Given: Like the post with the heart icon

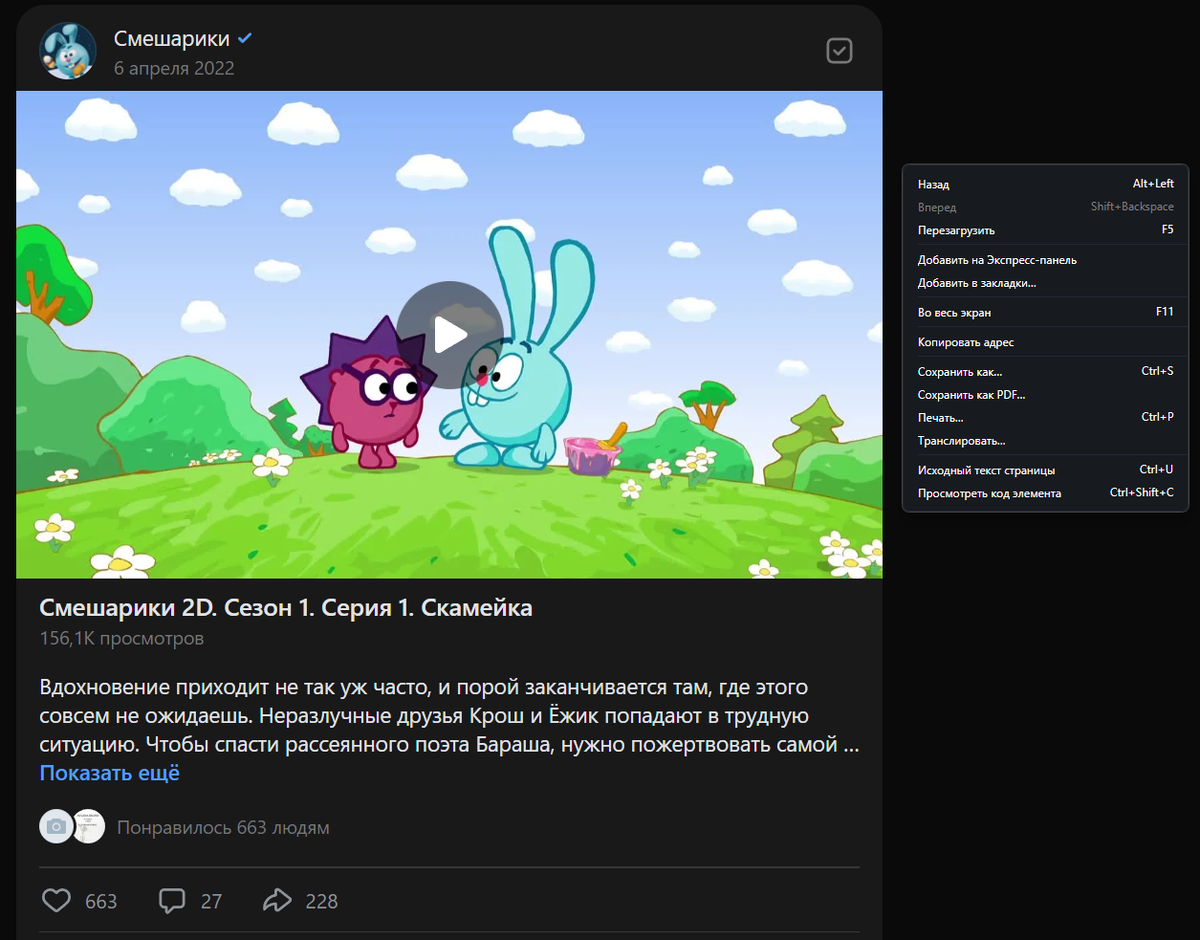Looking at the screenshot, I should click(57, 900).
